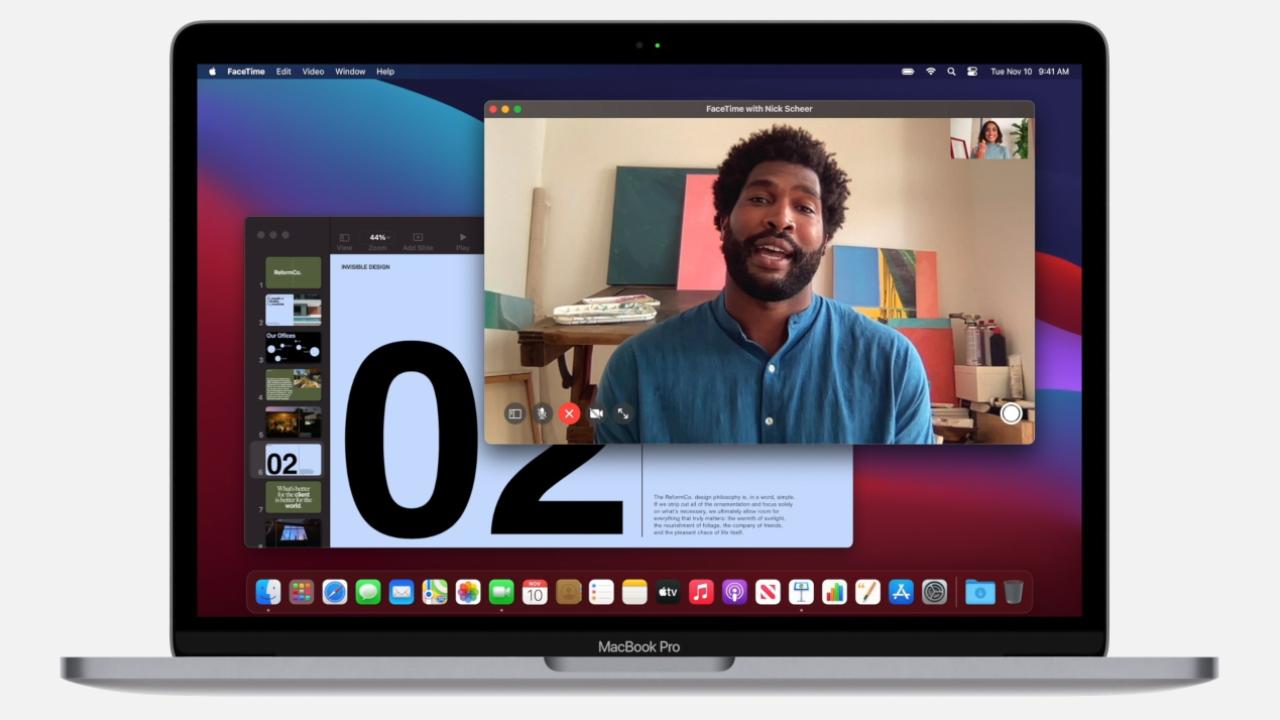Open the Wi-Fi status menu
1280x720 pixels.
click(x=931, y=72)
